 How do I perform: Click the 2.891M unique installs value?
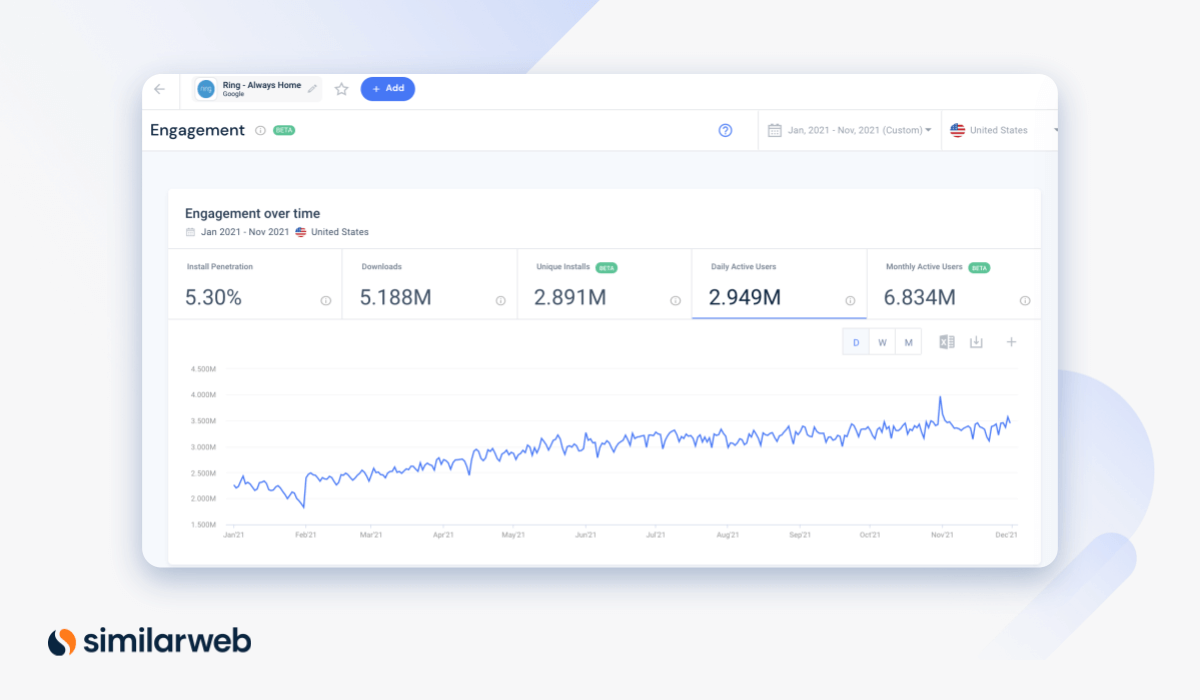pos(571,297)
